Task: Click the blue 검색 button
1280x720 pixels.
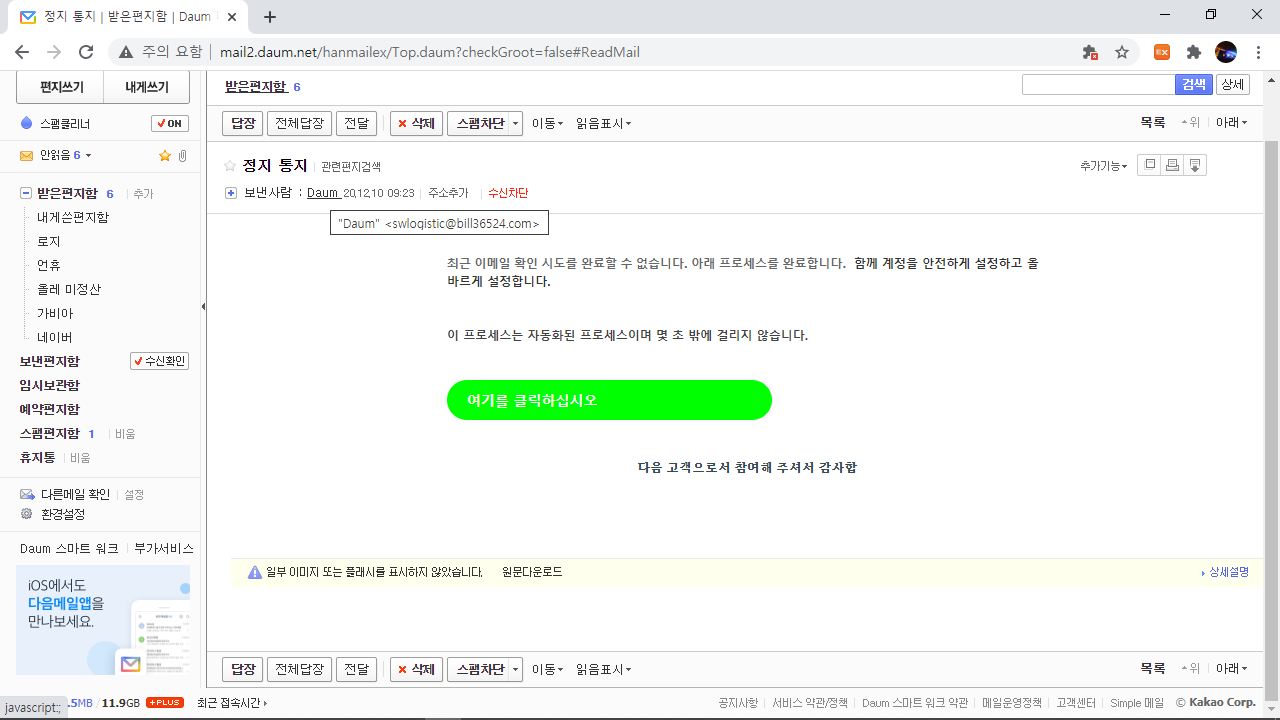Action: coord(1194,85)
